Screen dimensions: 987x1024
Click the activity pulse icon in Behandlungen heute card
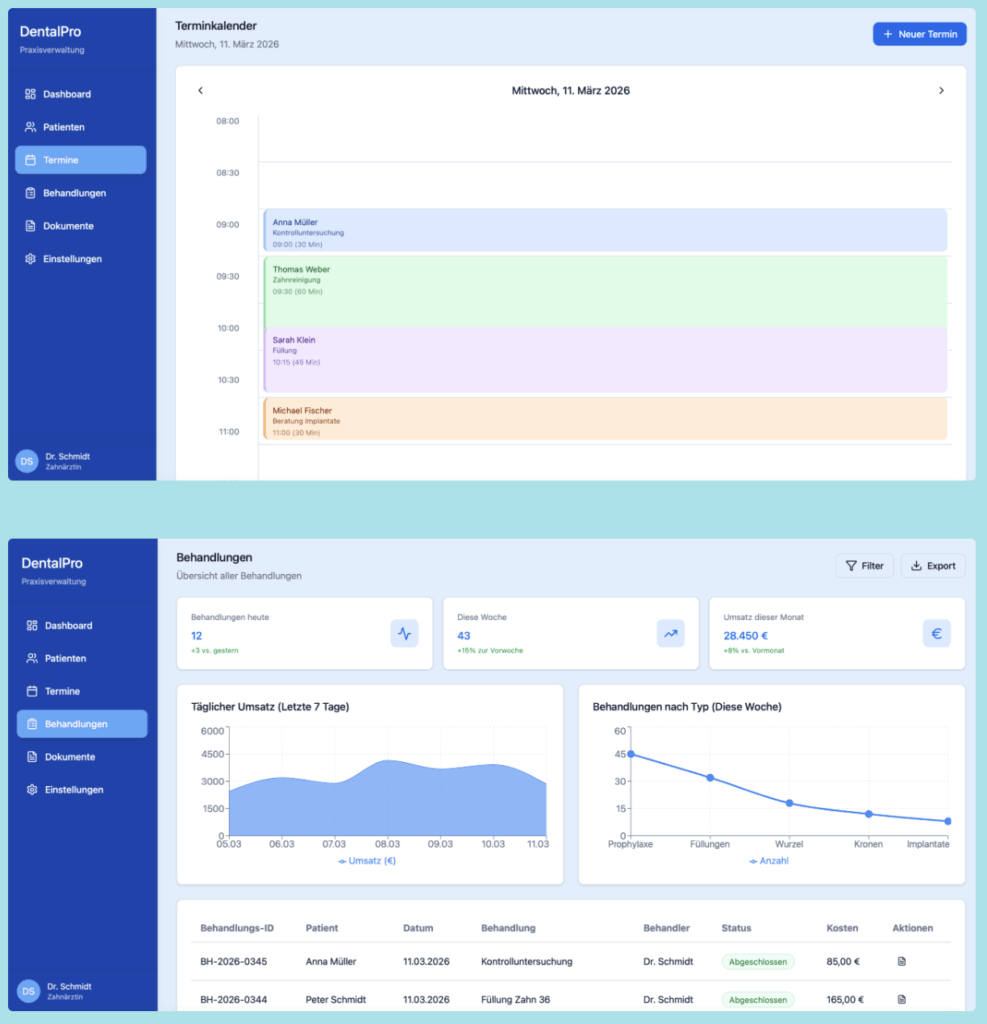coord(404,633)
